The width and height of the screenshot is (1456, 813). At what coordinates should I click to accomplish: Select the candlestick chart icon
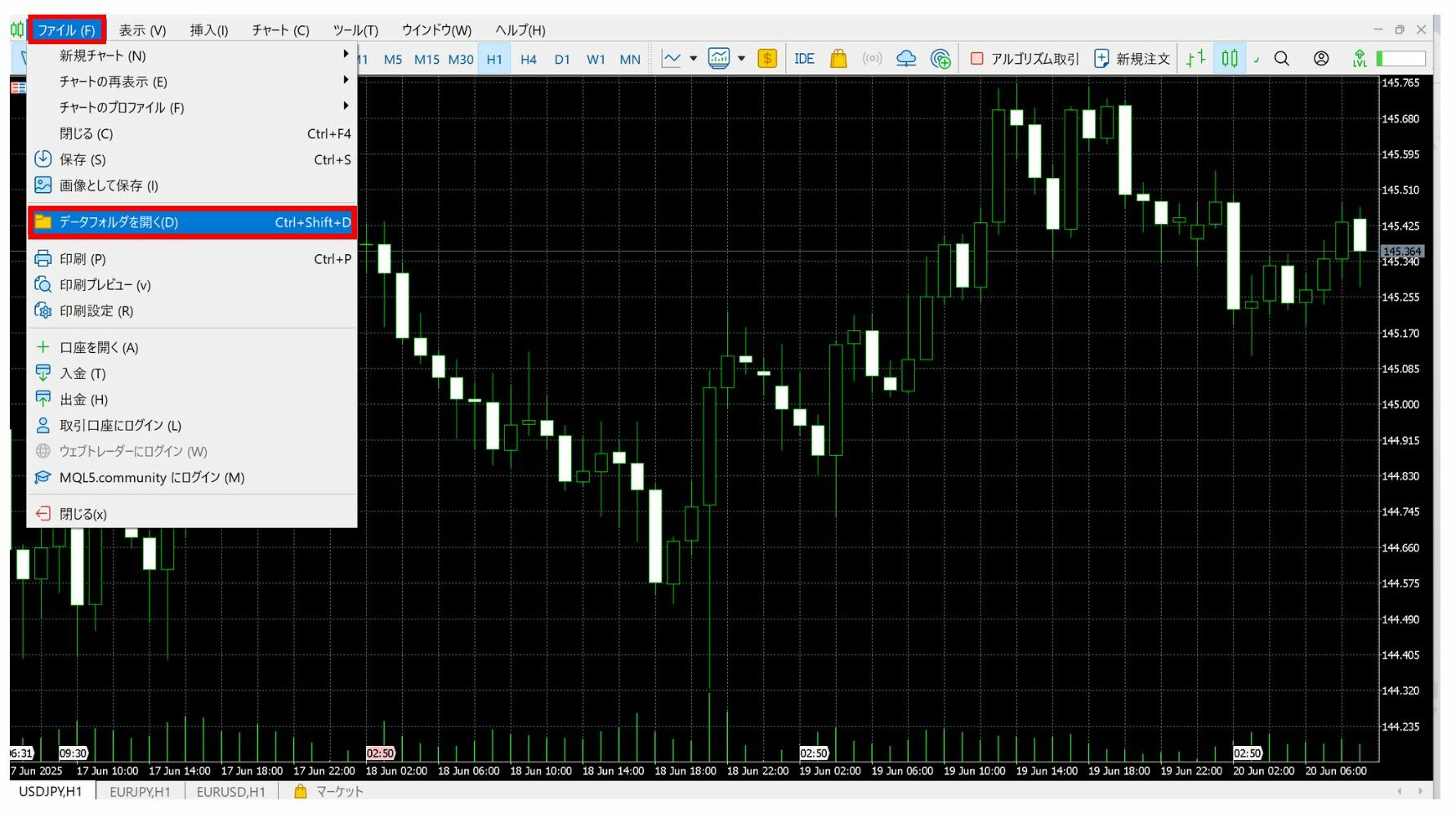coord(1230,59)
